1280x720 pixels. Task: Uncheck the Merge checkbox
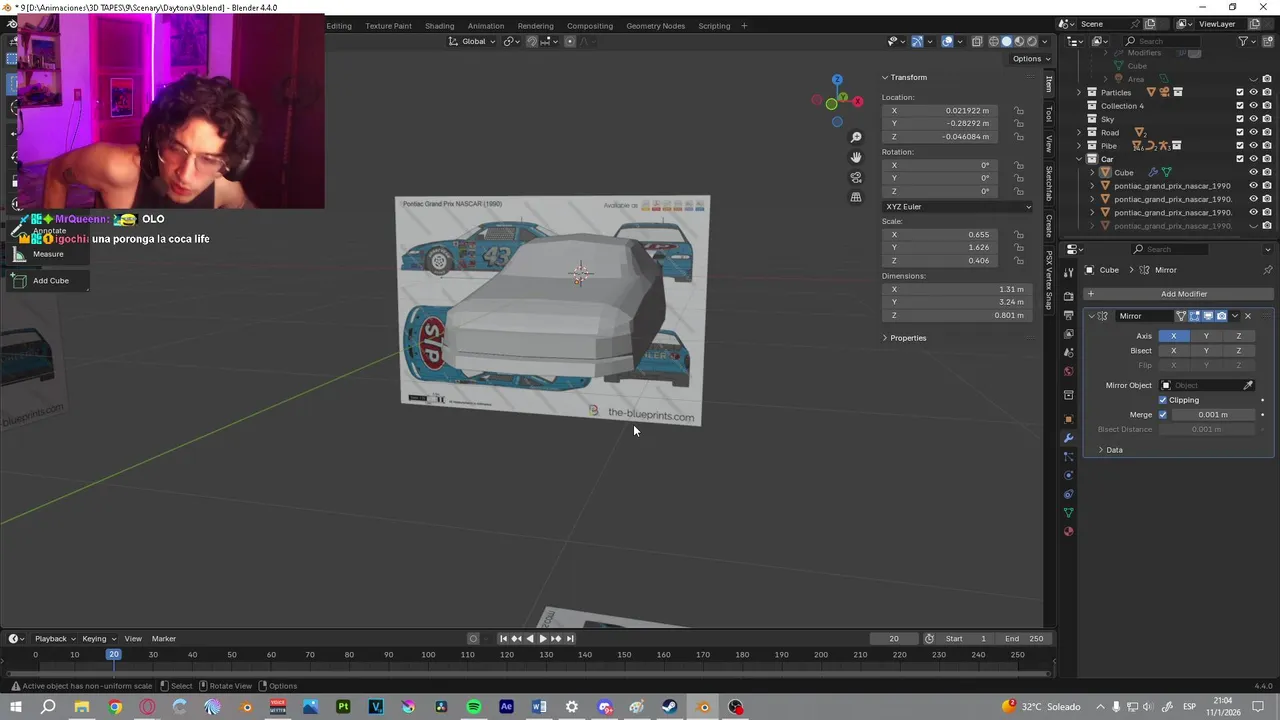(1163, 415)
